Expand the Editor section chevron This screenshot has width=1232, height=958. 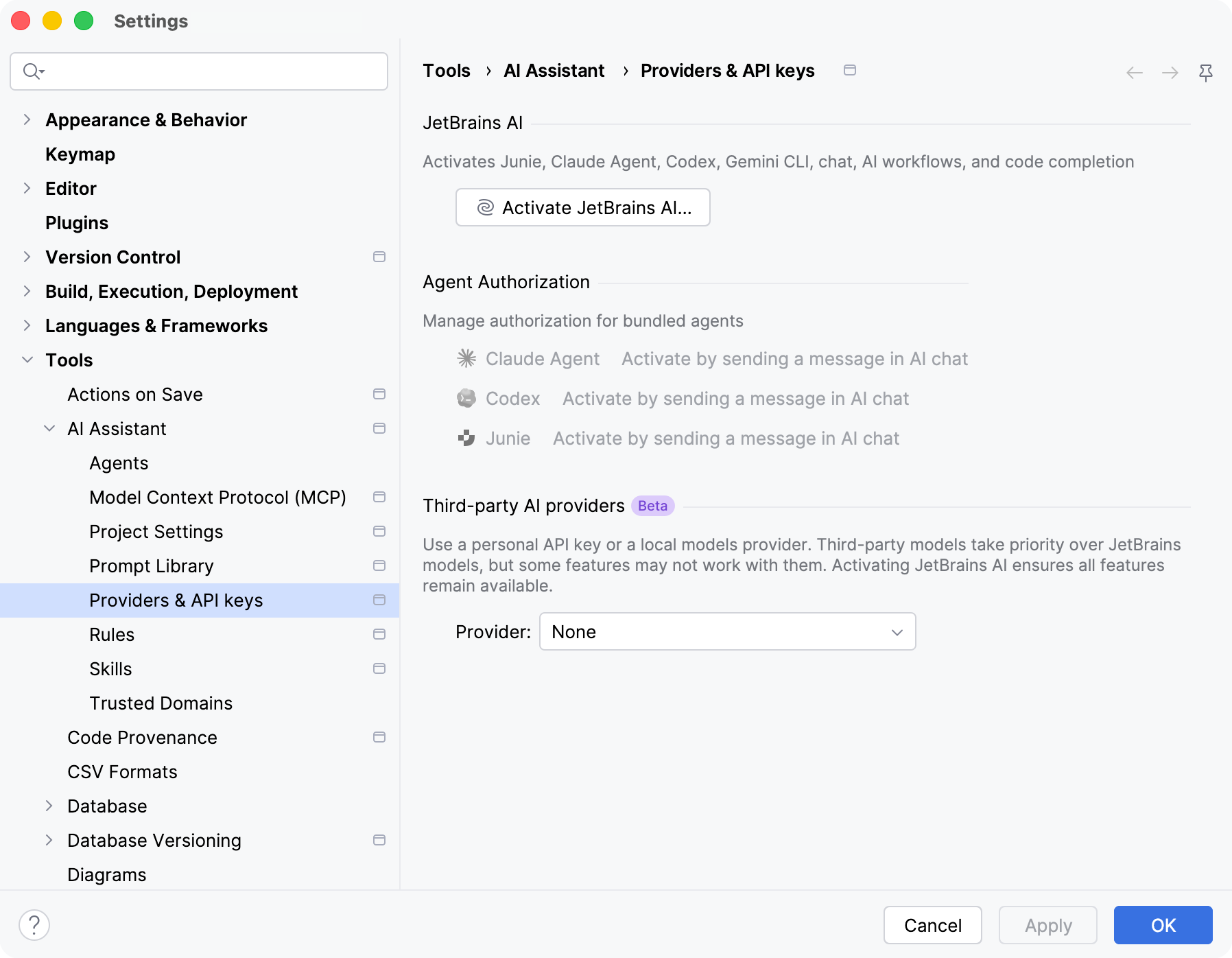point(27,188)
